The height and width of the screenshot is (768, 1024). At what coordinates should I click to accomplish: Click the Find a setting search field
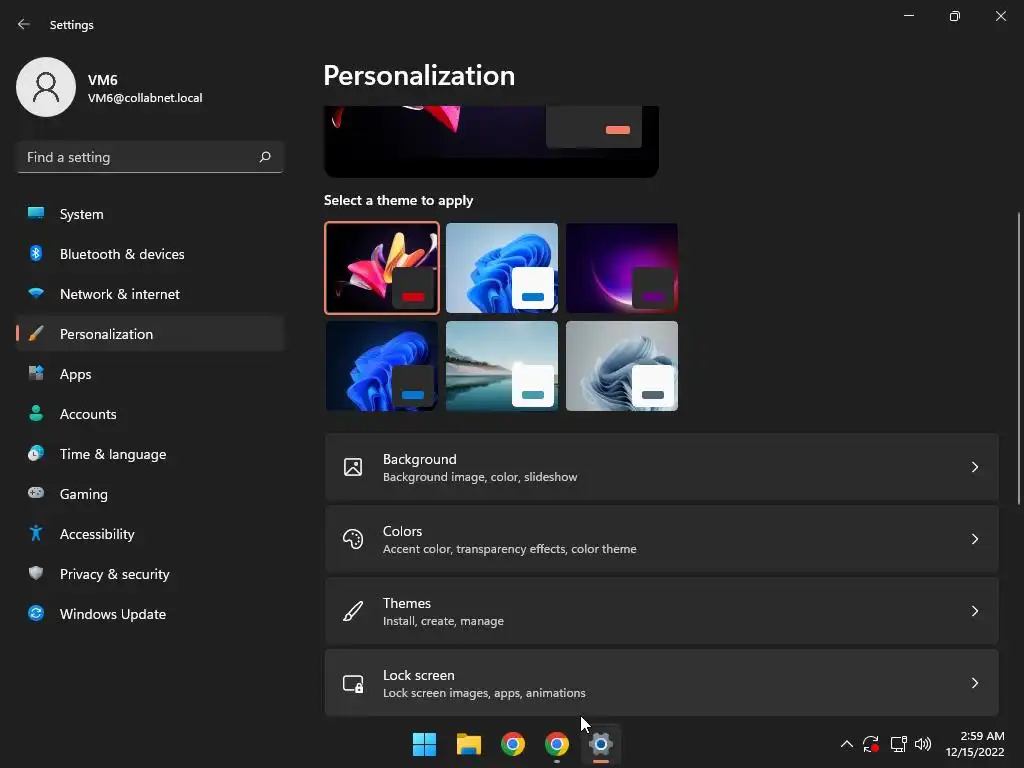150,157
